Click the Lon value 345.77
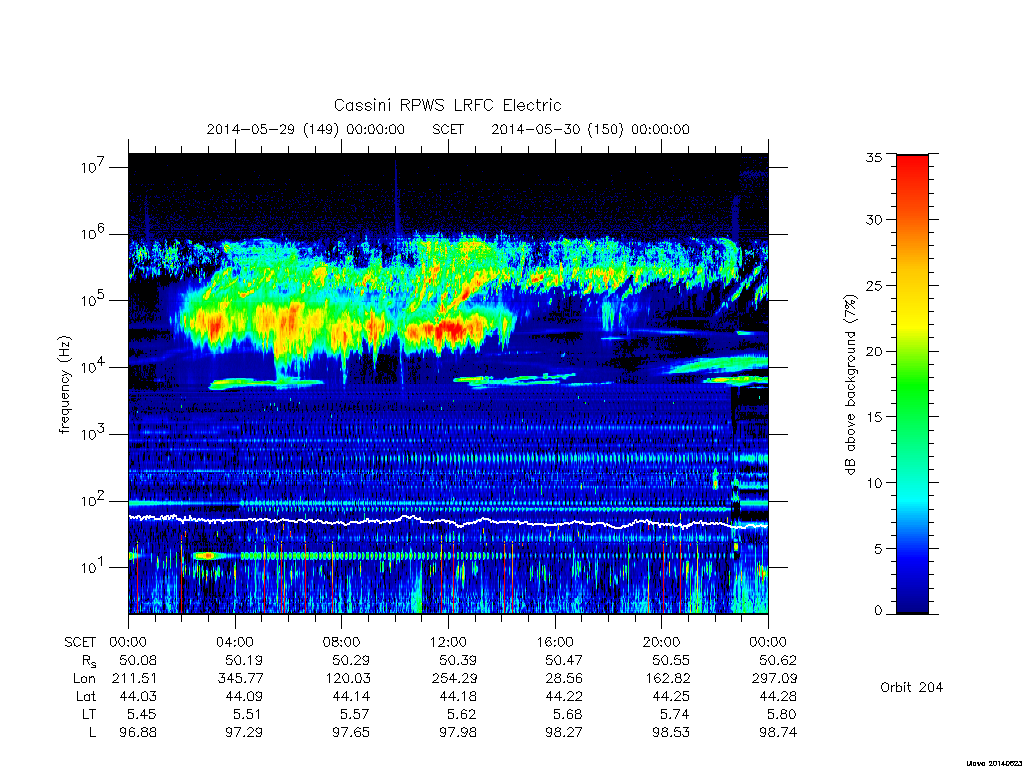Image resolution: width=1024 pixels, height=768 pixels. (239, 679)
